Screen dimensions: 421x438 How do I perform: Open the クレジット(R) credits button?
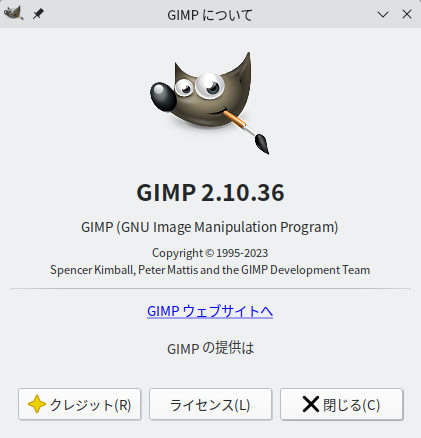[80, 404]
